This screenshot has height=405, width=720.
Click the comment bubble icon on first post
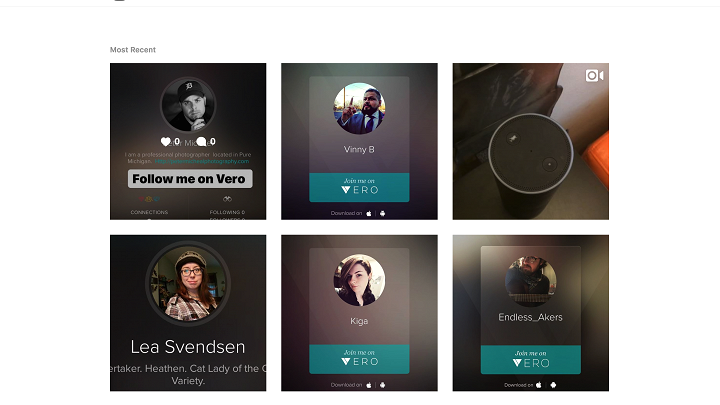[x=202, y=142]
